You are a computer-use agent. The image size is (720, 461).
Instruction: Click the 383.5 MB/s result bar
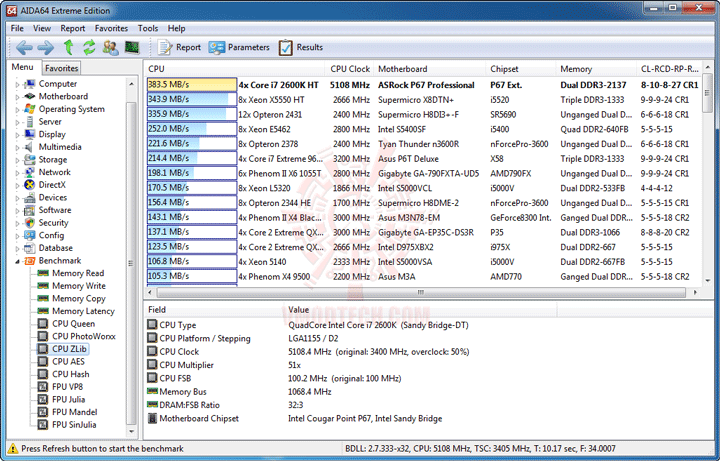[x=192, y=84]
